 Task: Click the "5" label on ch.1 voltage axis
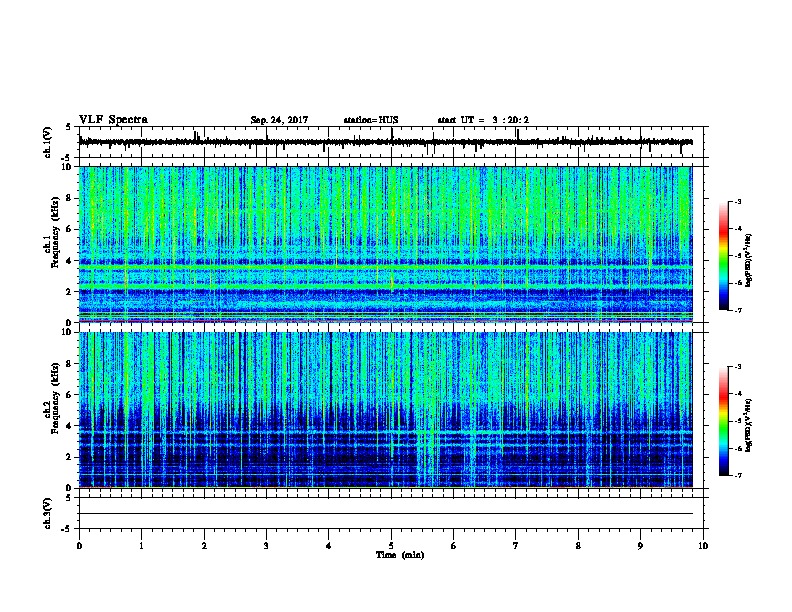point(69,127)
